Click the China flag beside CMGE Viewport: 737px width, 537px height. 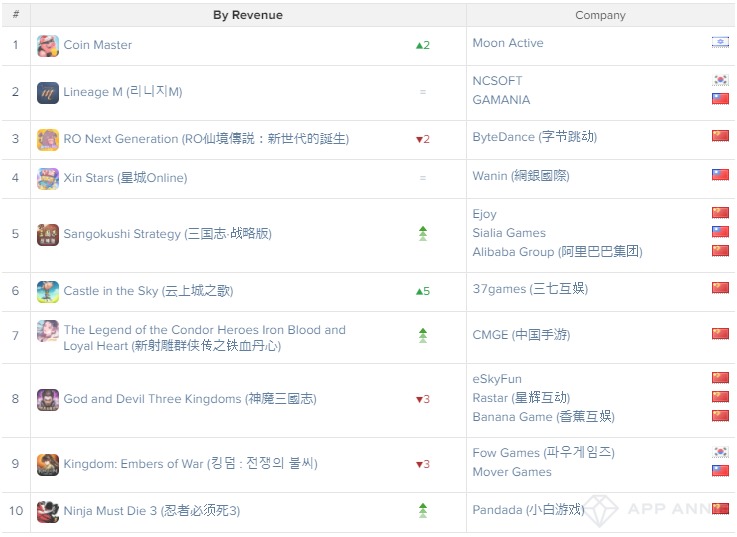[720, 333]
